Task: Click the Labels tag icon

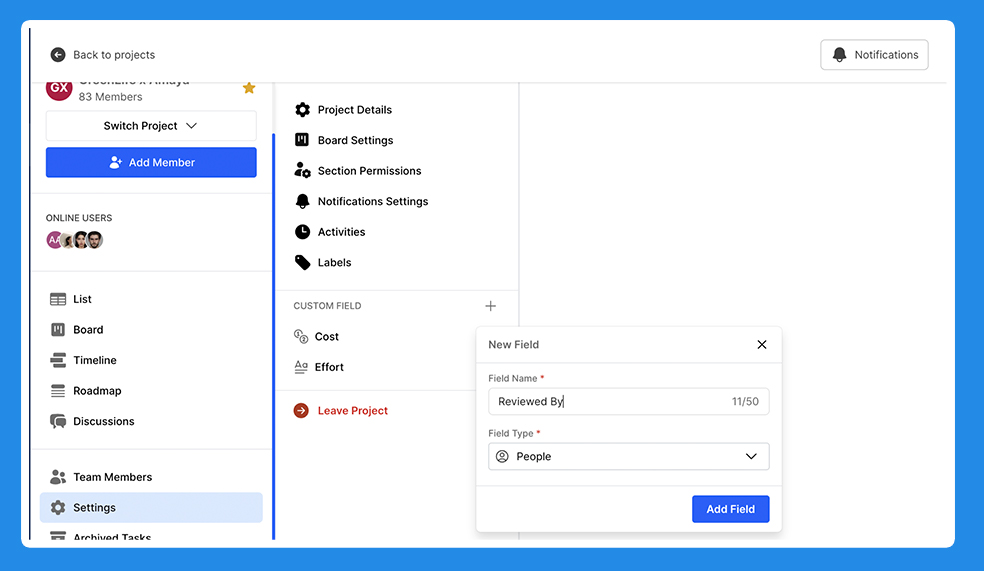Action: tap(302, 262)
